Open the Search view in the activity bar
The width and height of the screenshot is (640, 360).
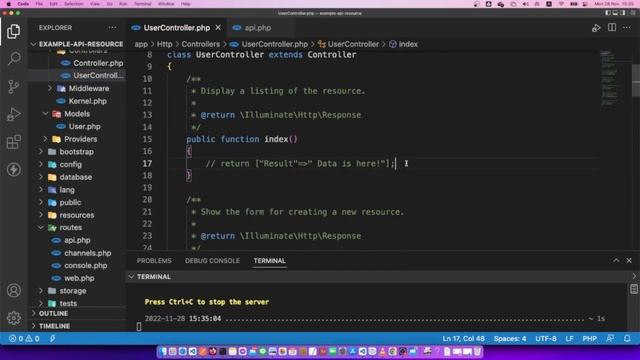click(x=13, y=59)
